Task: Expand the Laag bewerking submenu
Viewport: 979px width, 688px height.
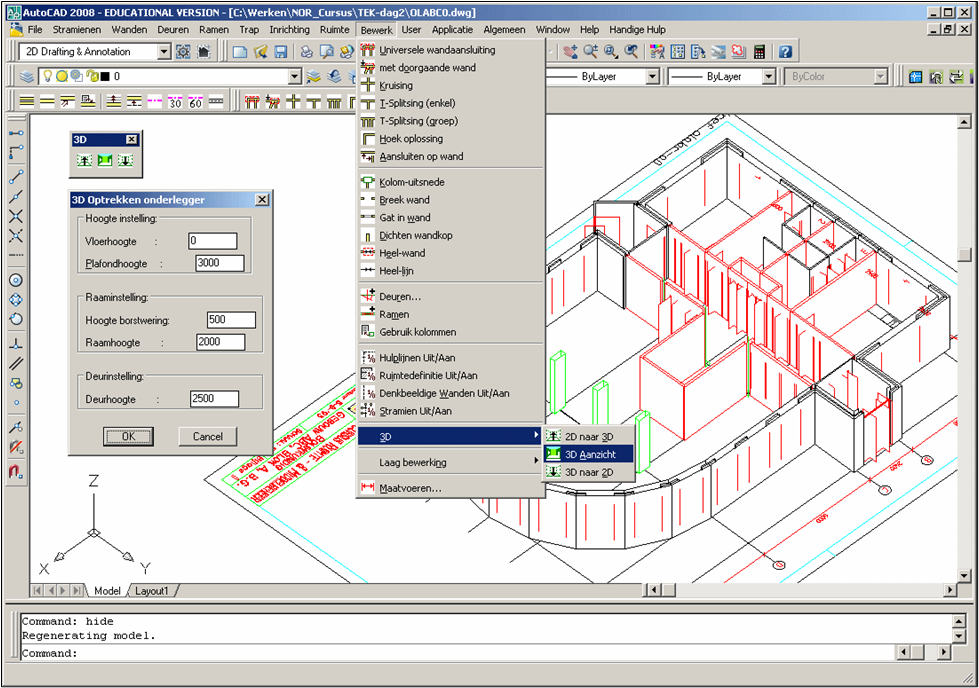Action: [451, 463]
